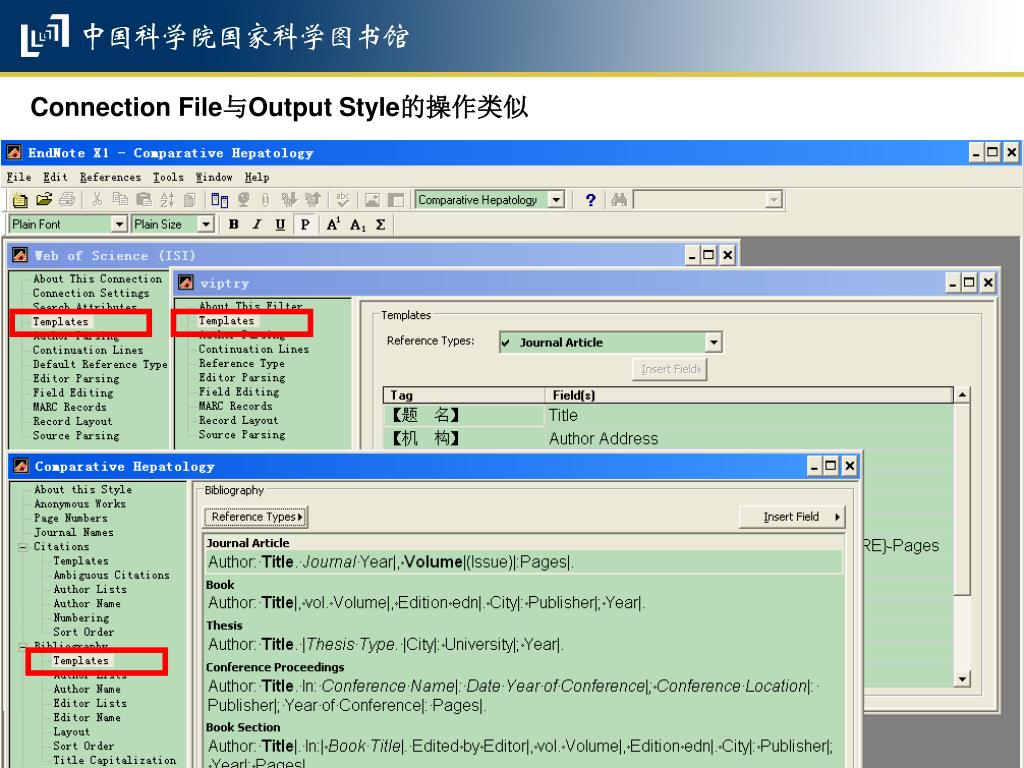Viewport: 1024px width, 768px height.
Task: Toggle Italic formatting button
Action: pos(257,225)
